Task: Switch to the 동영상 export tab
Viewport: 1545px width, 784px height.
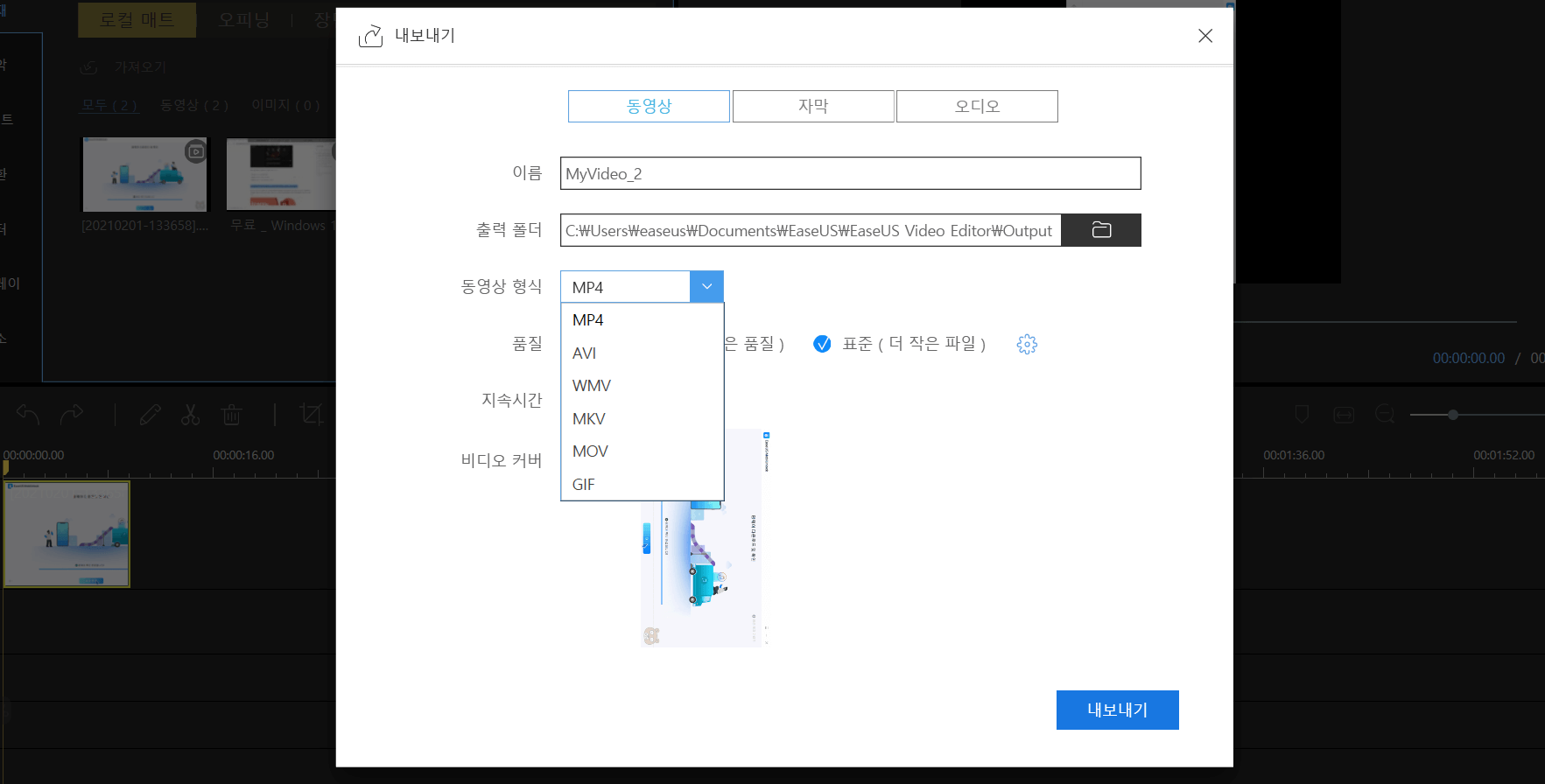Action: [x=649, y=106]
